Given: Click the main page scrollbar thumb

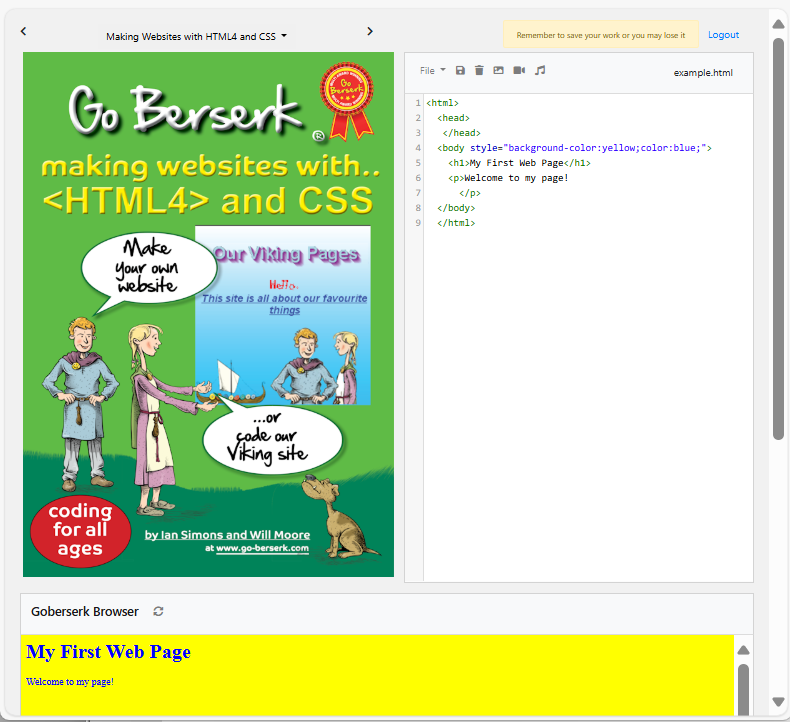Looking at the screenshot, I should (778, 239).
